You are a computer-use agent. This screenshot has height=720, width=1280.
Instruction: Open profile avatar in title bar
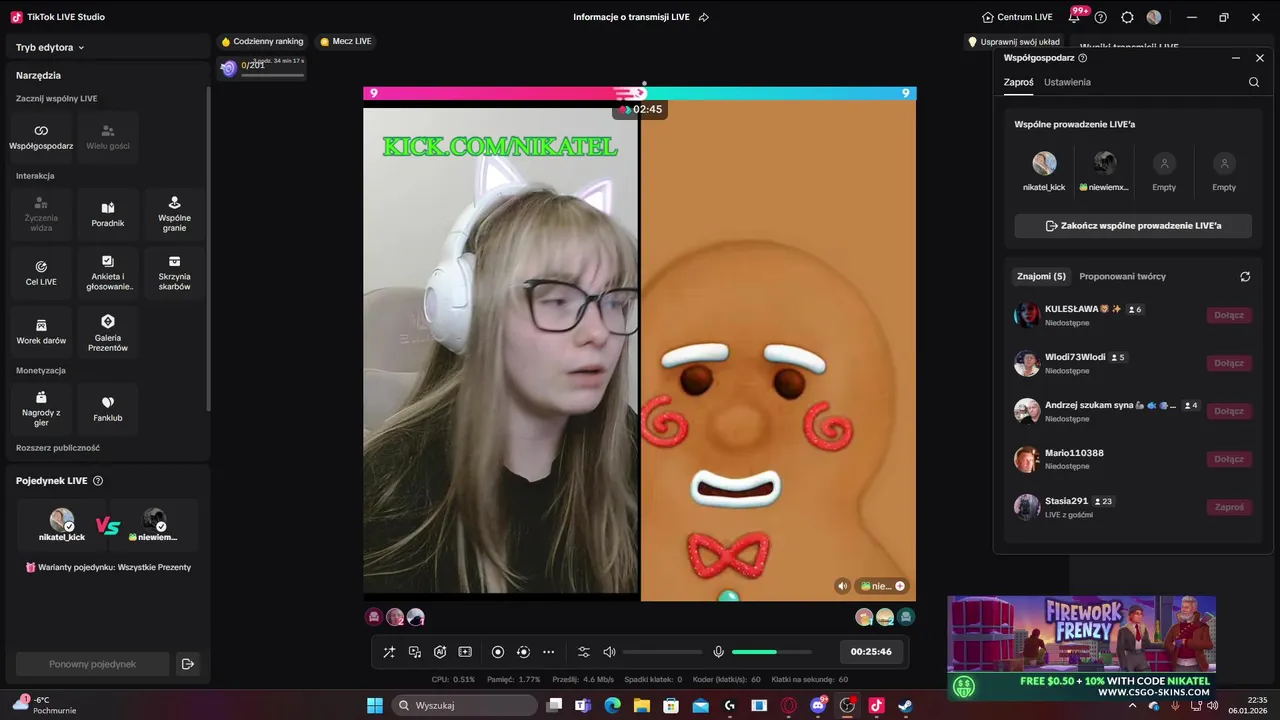click(1154, 17)
